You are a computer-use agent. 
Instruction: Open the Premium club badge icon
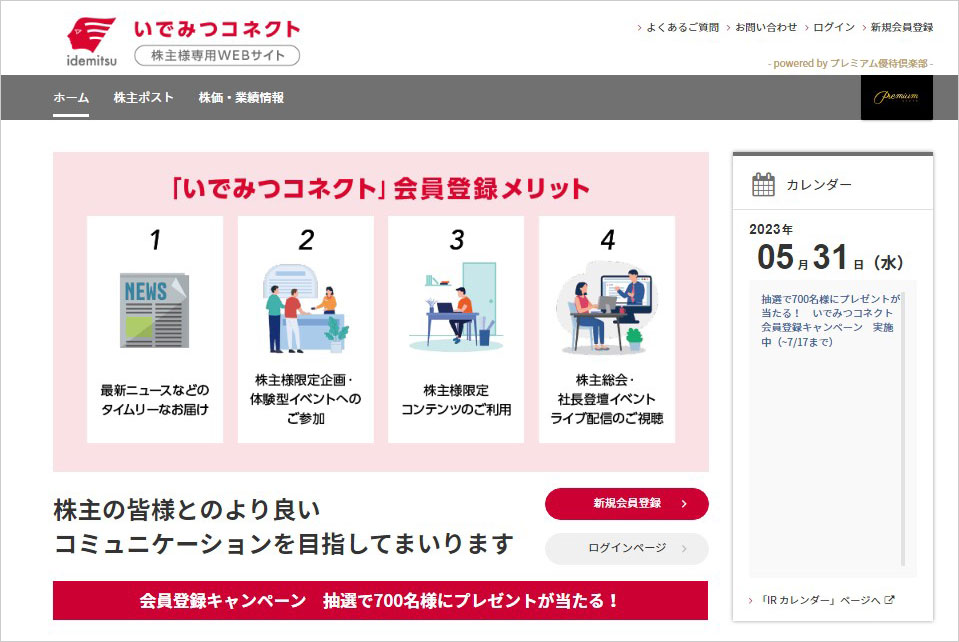897,97
